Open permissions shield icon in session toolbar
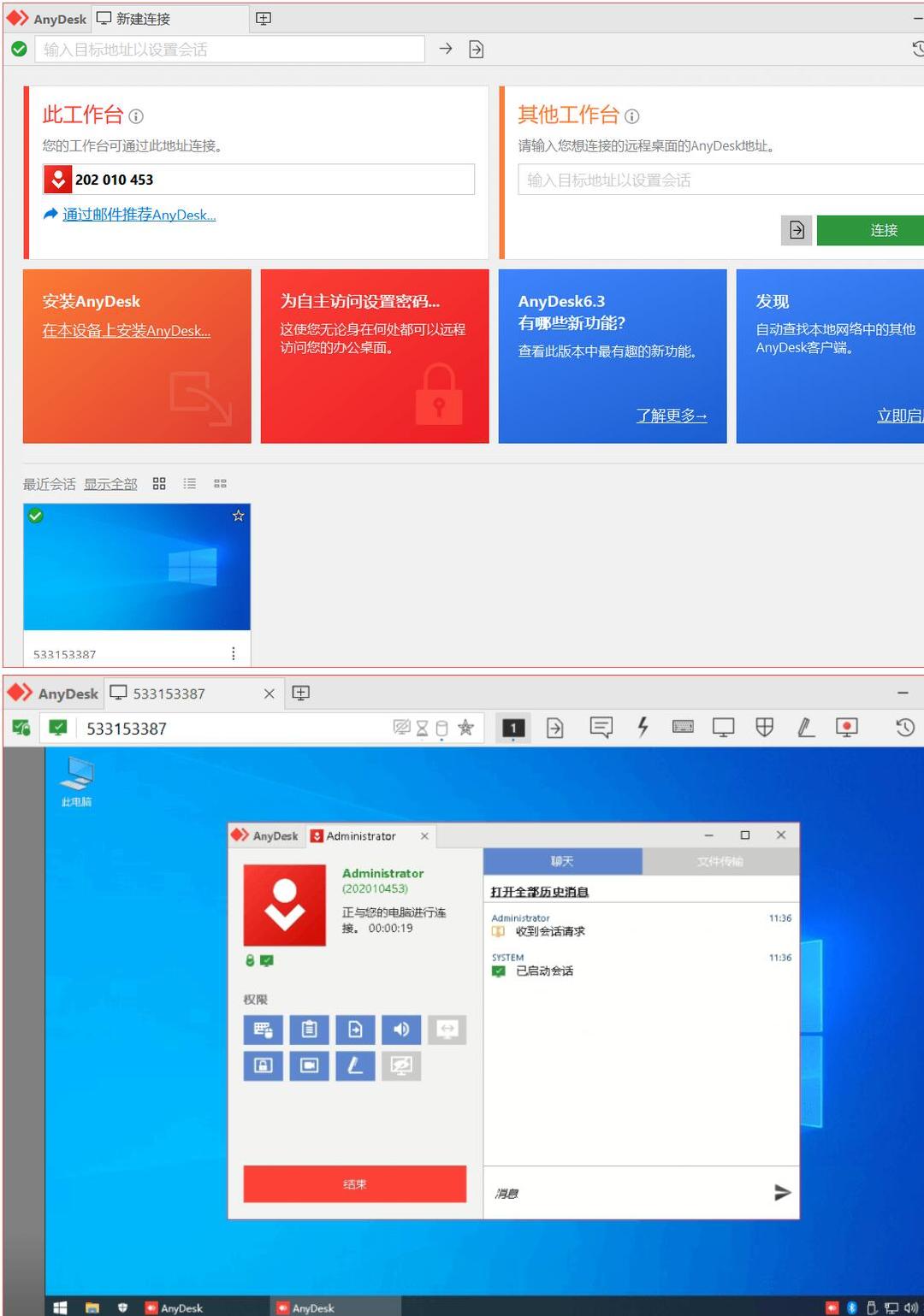Screen dimensions: 924x1316 (x=765, y=728)
